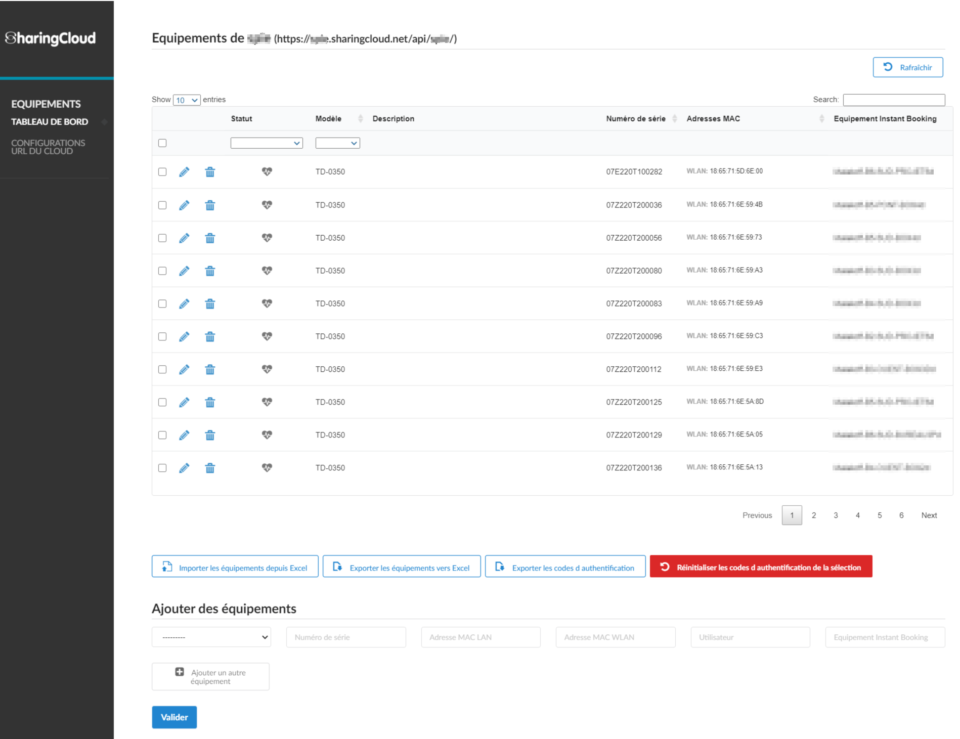Click the red Réinitialiser codes d'authentification button
The height and width of the screenshot is (739, 960).
click(761, 567)
